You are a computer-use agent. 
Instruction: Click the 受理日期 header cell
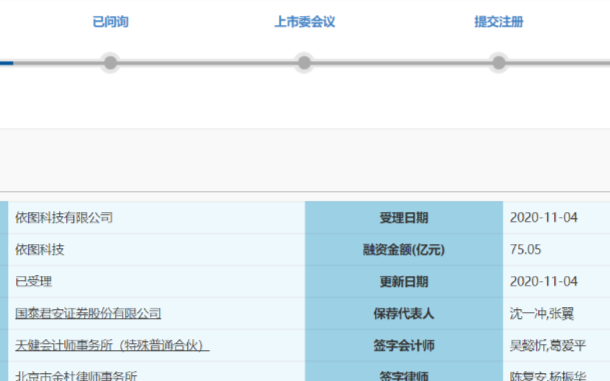(404, 218)
